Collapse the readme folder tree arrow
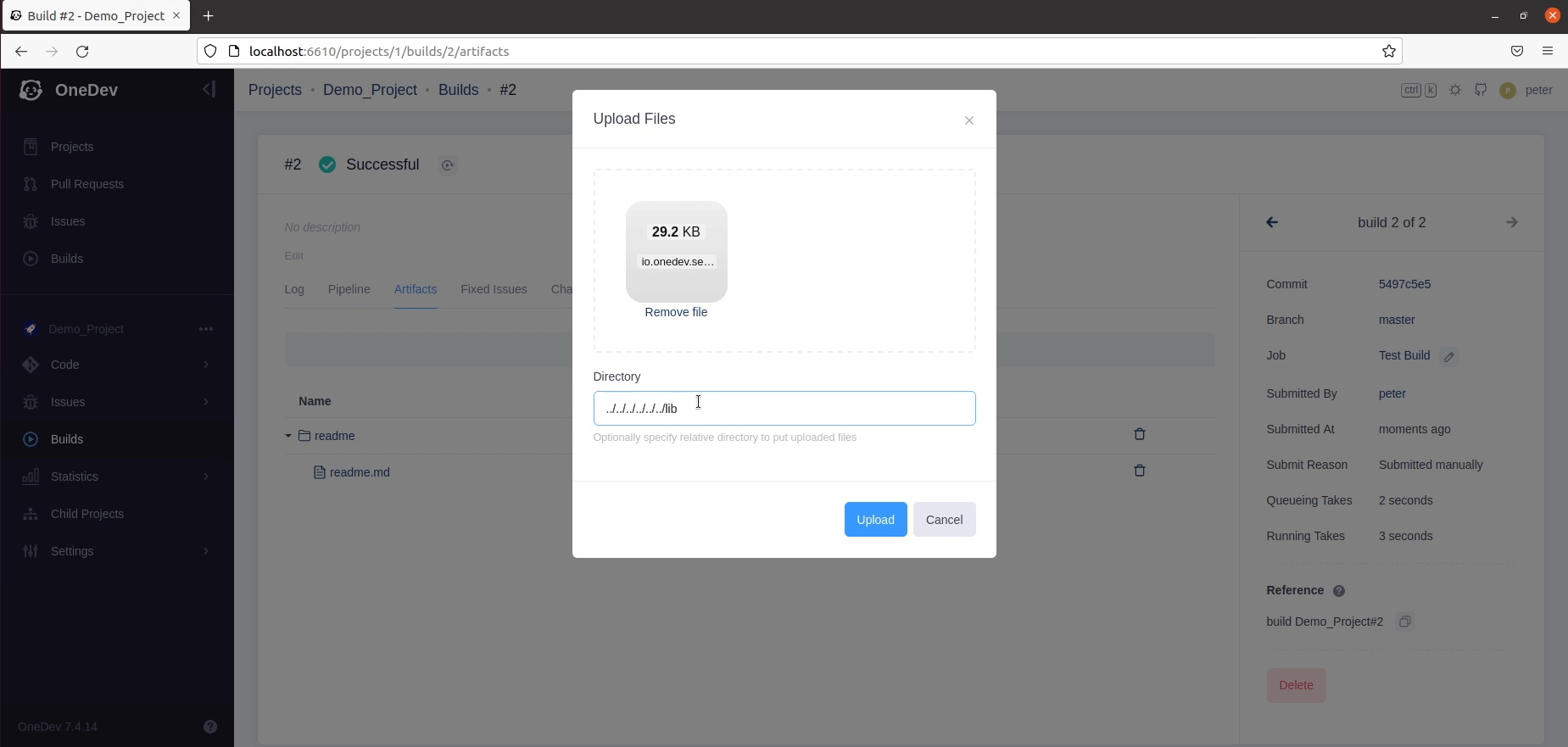Viewport: 1568px width, 747px height. (x=288, y=436)
